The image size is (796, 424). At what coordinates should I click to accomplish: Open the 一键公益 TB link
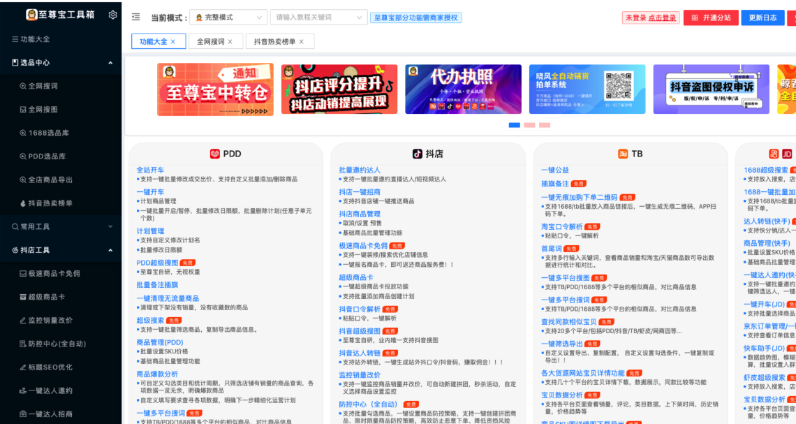point(555,170)
